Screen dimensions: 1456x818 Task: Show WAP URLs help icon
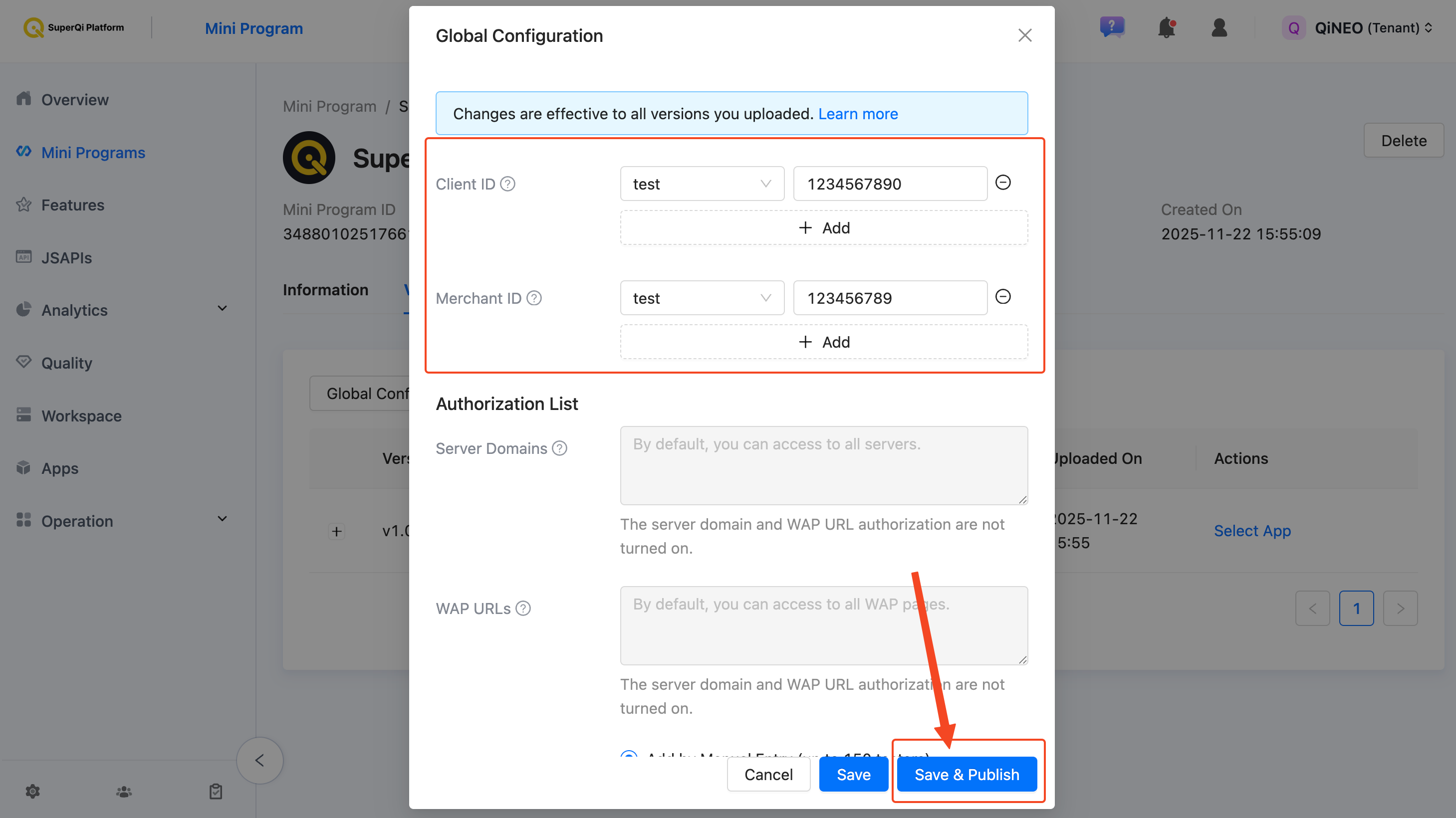(x=523, y=609)
